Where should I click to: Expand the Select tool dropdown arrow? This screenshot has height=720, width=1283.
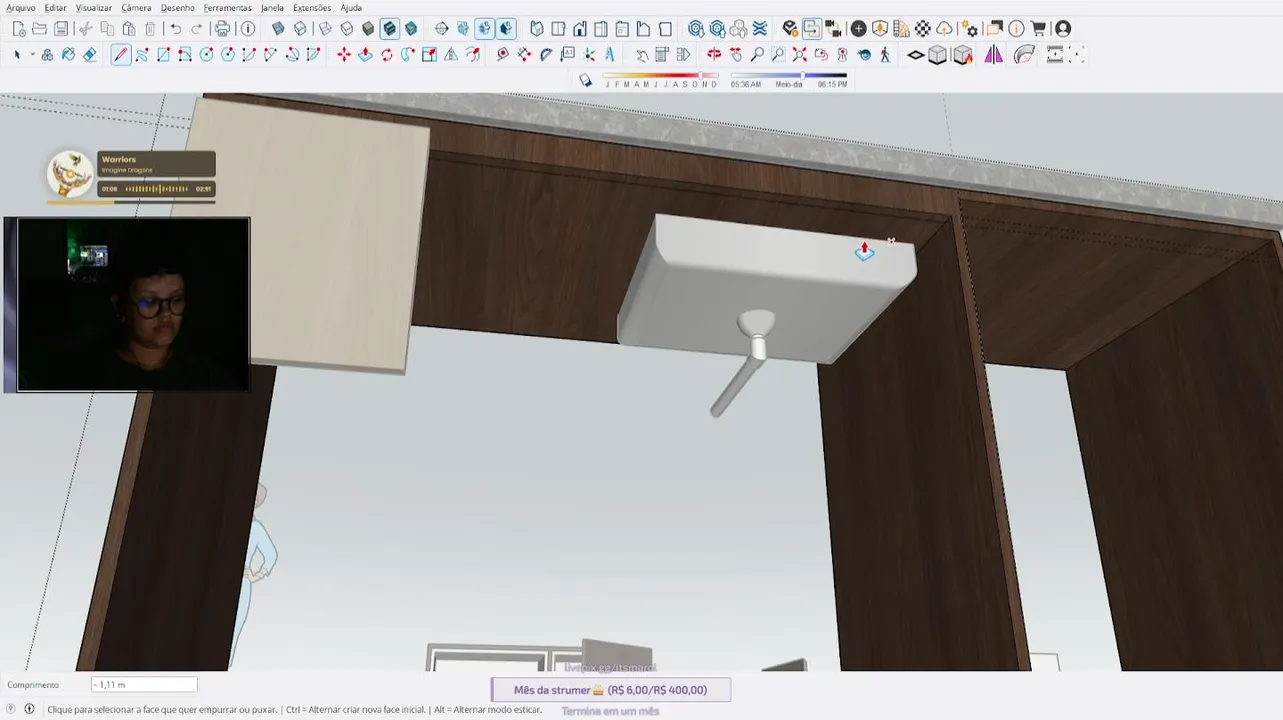coord(32,55)
